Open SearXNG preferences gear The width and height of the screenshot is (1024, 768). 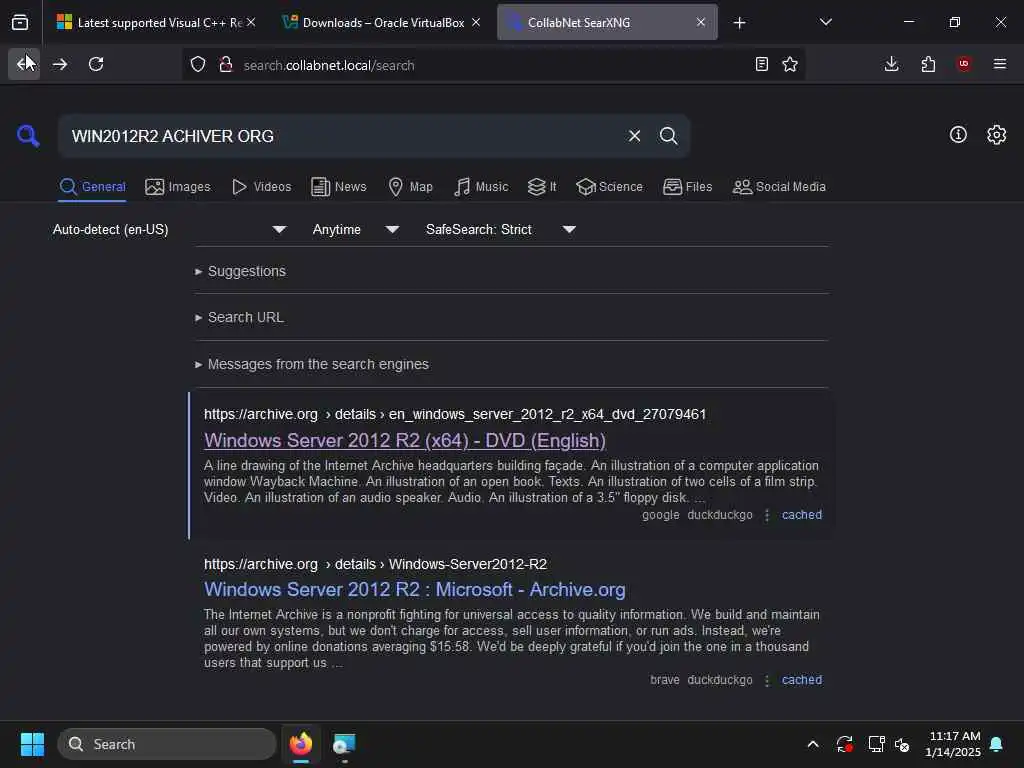997,135
